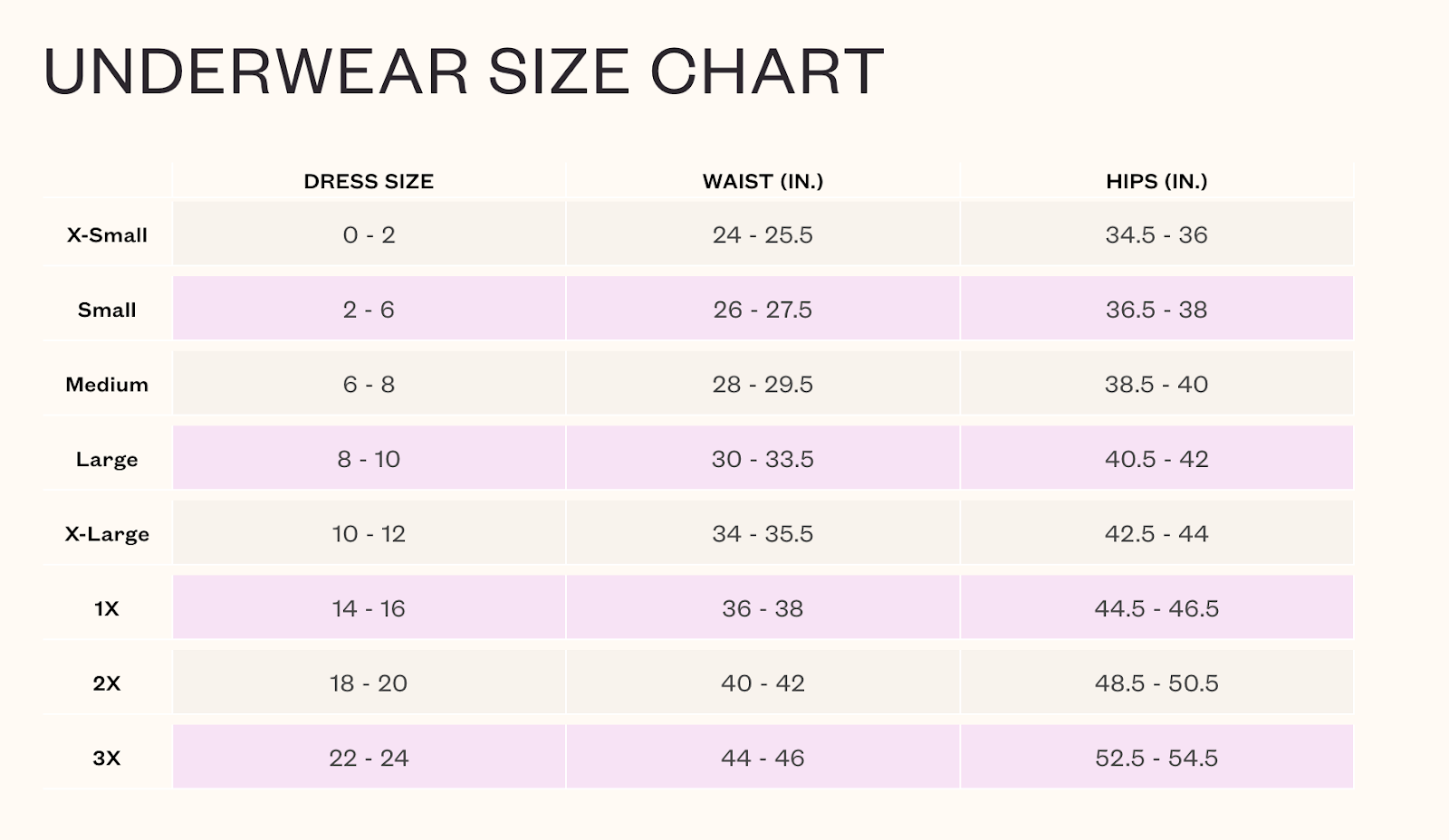Click the Underwear Size Chart title
The width and height of the screenshot is (1449, 840).
tap(463, 72)
